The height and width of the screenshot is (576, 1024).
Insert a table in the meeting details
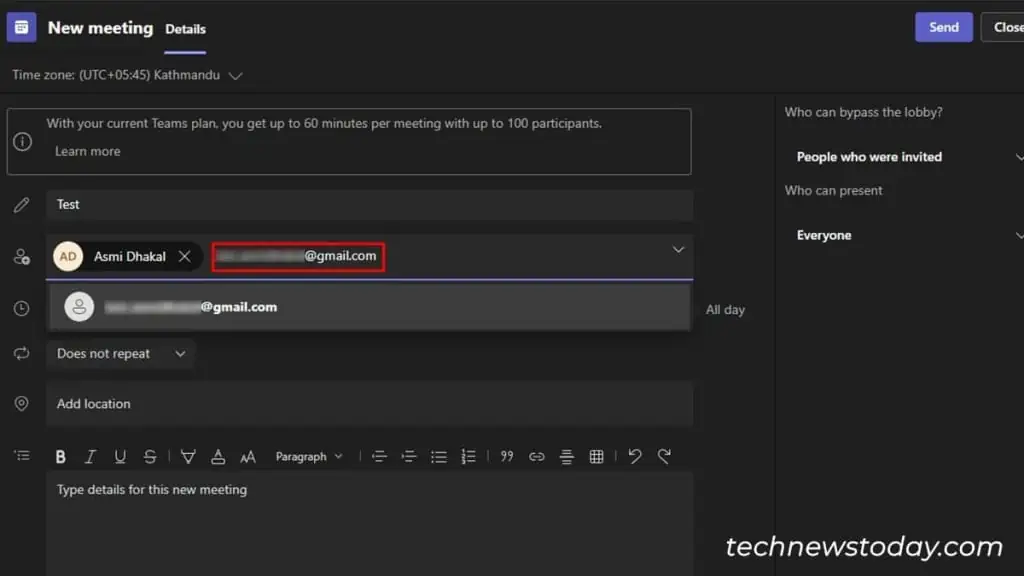tap(596, 456)
